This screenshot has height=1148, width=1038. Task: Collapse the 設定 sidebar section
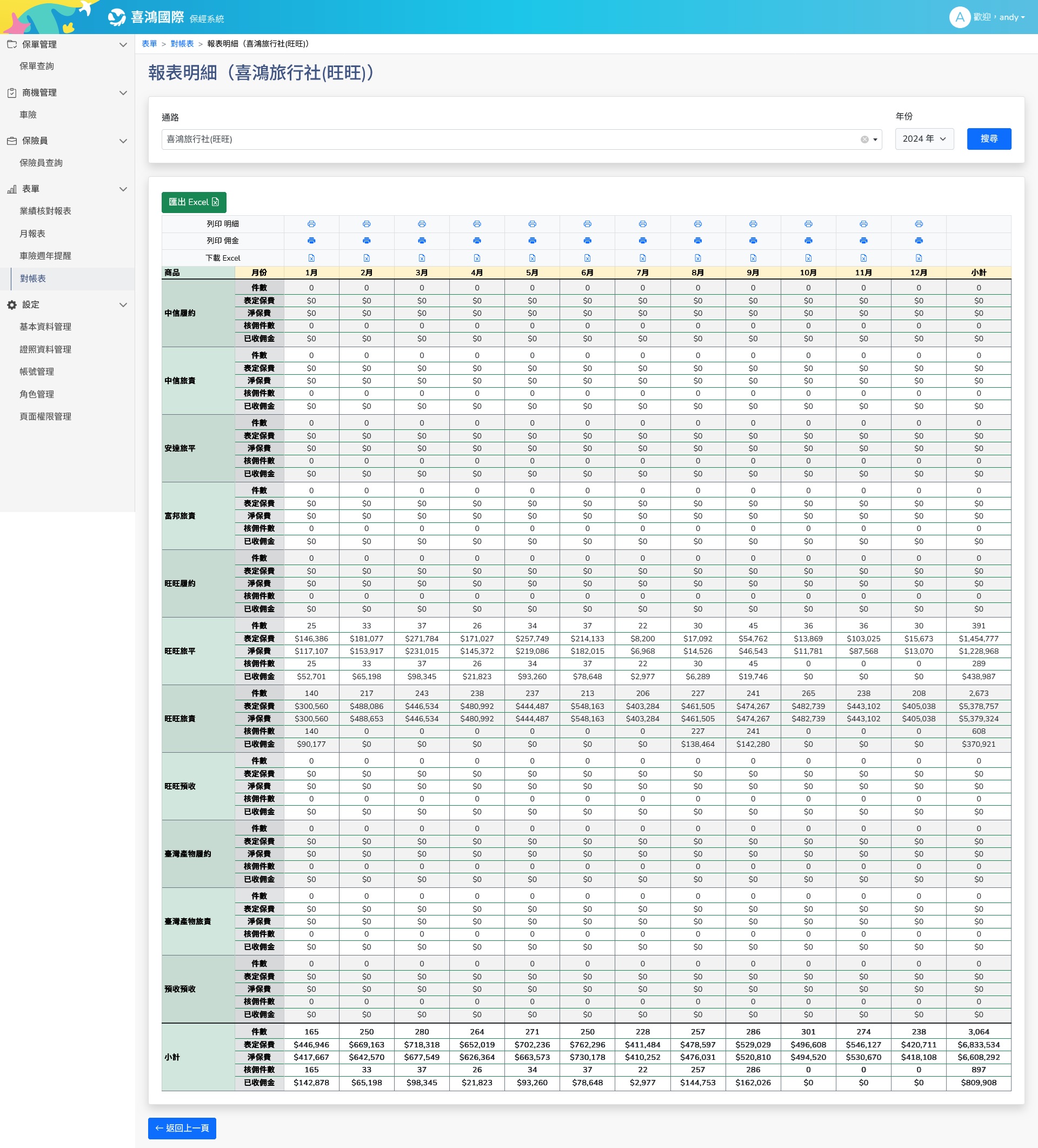pyautogui.click(x=123, y=304)
